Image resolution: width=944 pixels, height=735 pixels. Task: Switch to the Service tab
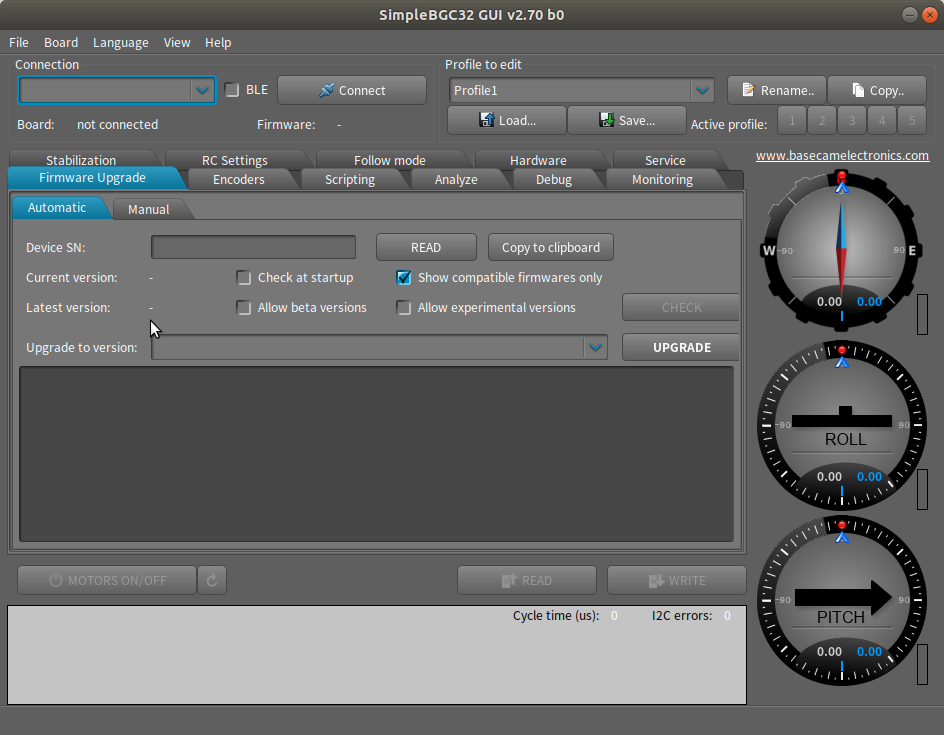point(665,160)
